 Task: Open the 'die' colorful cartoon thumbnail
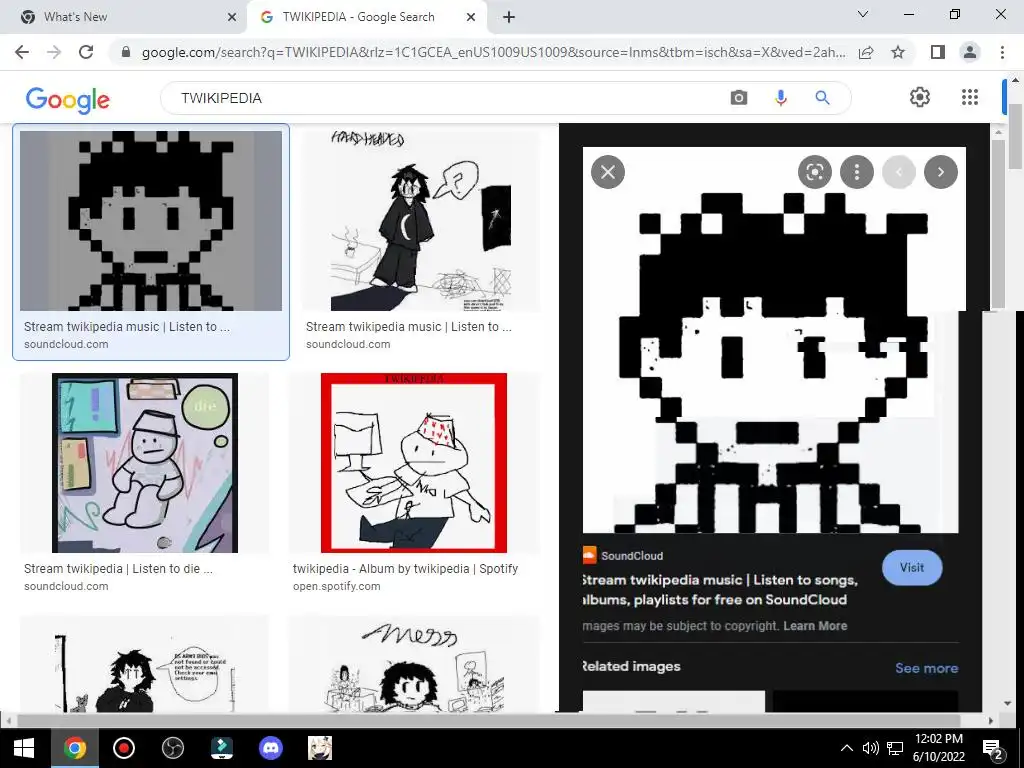144,463
